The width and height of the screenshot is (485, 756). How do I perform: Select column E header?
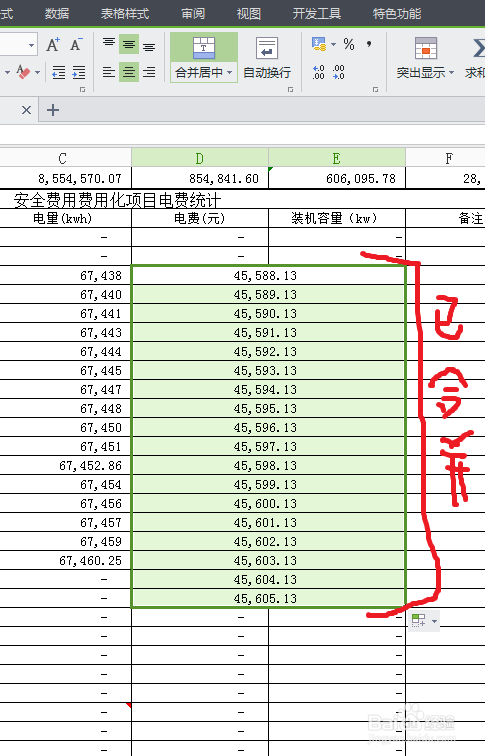point(337,158)
